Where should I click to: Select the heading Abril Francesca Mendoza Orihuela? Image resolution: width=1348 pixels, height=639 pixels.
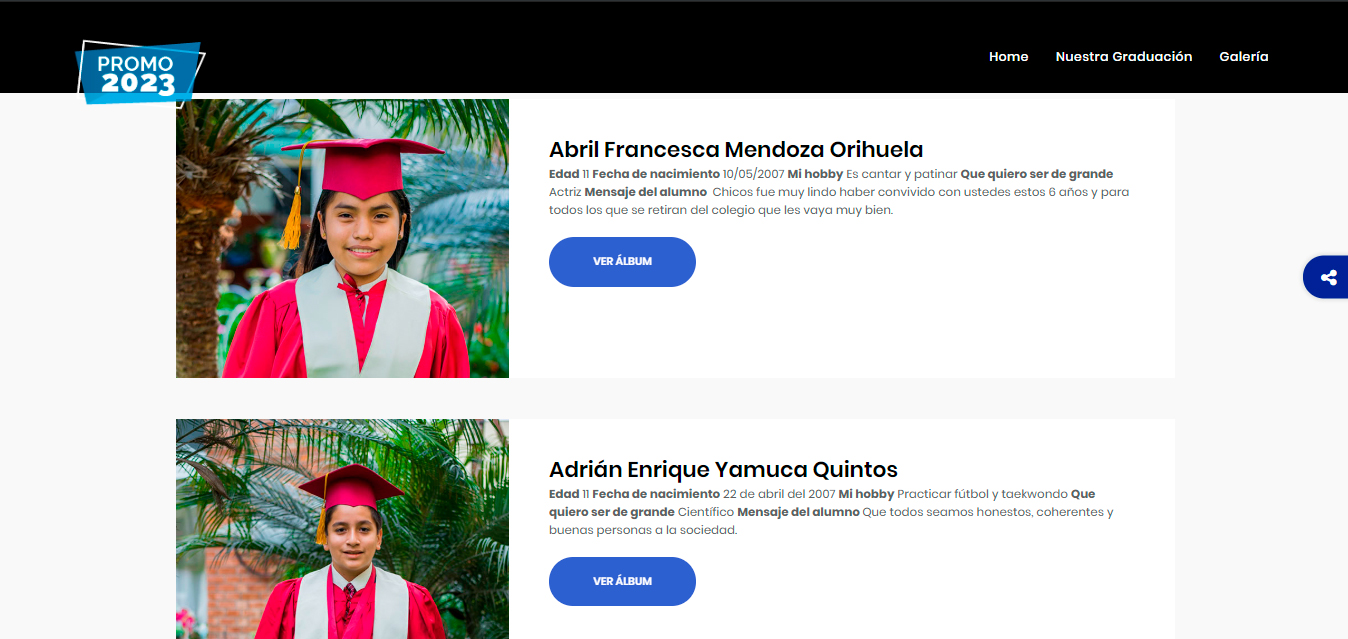pyautogui.click(x=735, y=150)
